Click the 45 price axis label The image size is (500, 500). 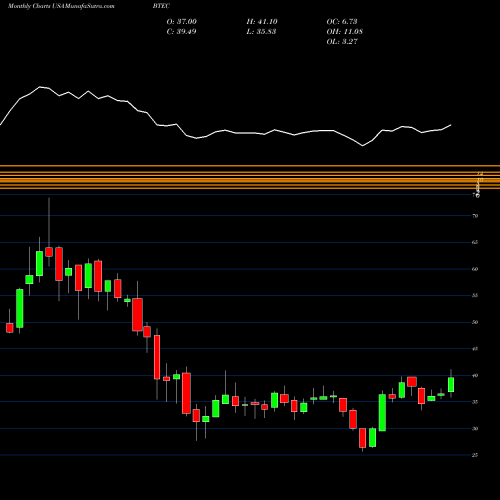pos(475,349)
